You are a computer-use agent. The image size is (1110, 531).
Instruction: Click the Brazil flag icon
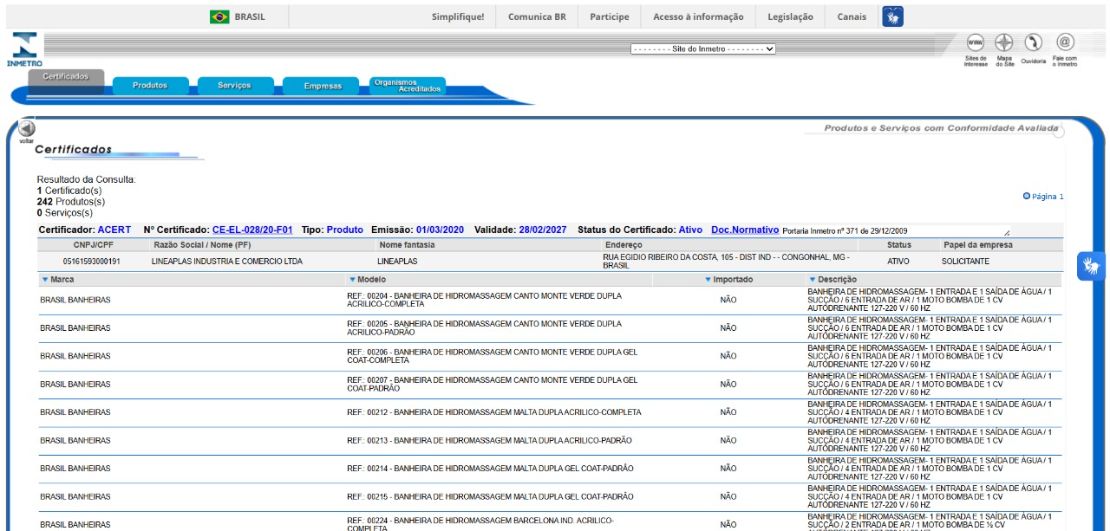(x=219, y=17)
